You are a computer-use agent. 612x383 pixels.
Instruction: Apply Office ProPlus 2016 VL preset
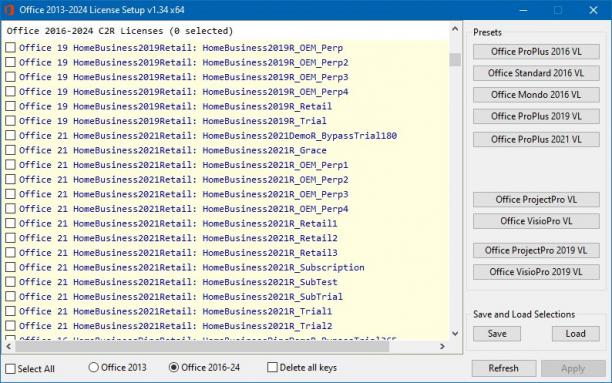[x=536, y=52]
